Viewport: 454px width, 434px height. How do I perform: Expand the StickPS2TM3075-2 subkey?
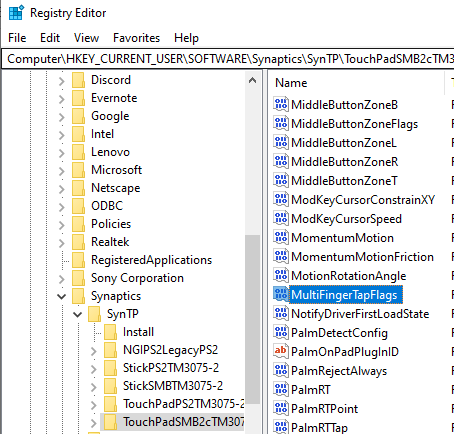(x=94, y=368)
